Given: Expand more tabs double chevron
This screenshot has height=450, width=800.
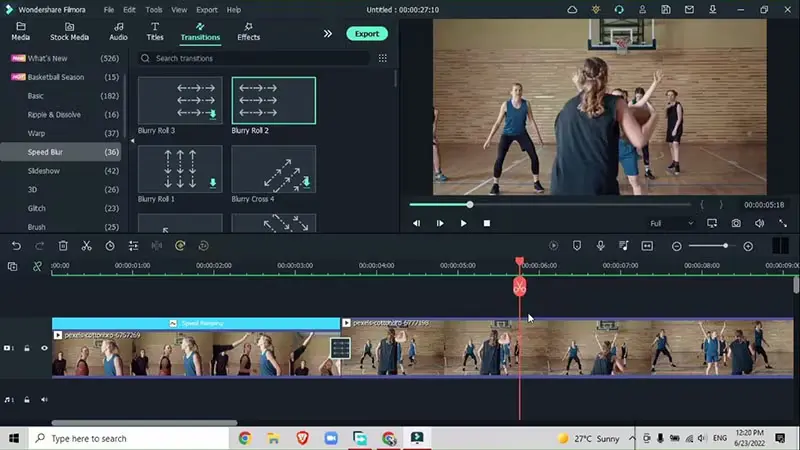Looking at the screenshot, I should 327,33.
